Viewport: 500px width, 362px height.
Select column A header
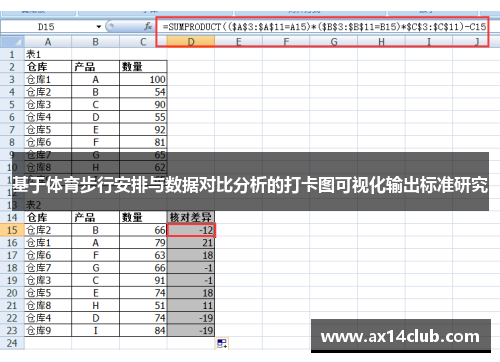48,42
